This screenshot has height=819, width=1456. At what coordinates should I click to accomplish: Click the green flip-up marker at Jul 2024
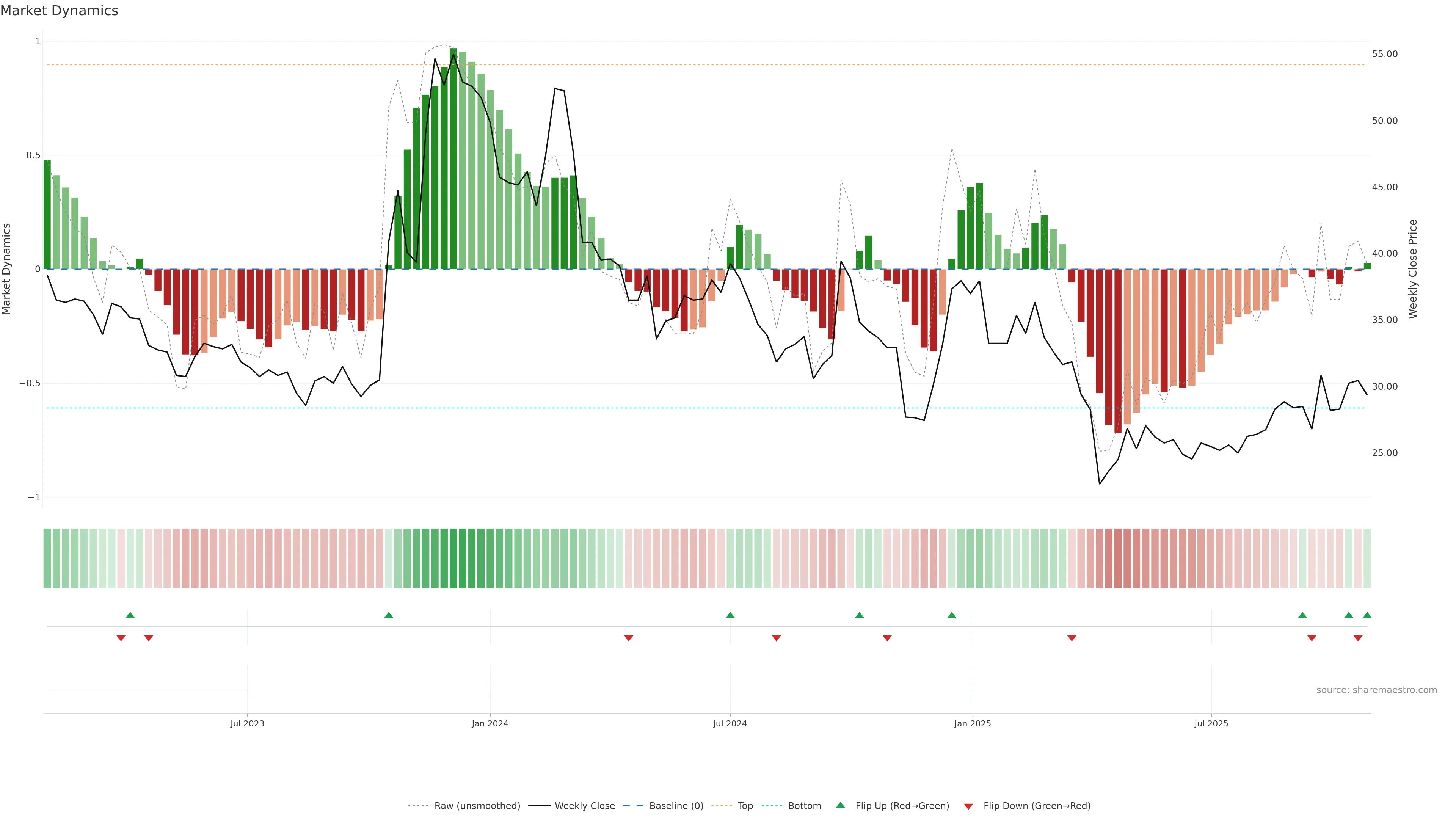(x=730, y=615)
